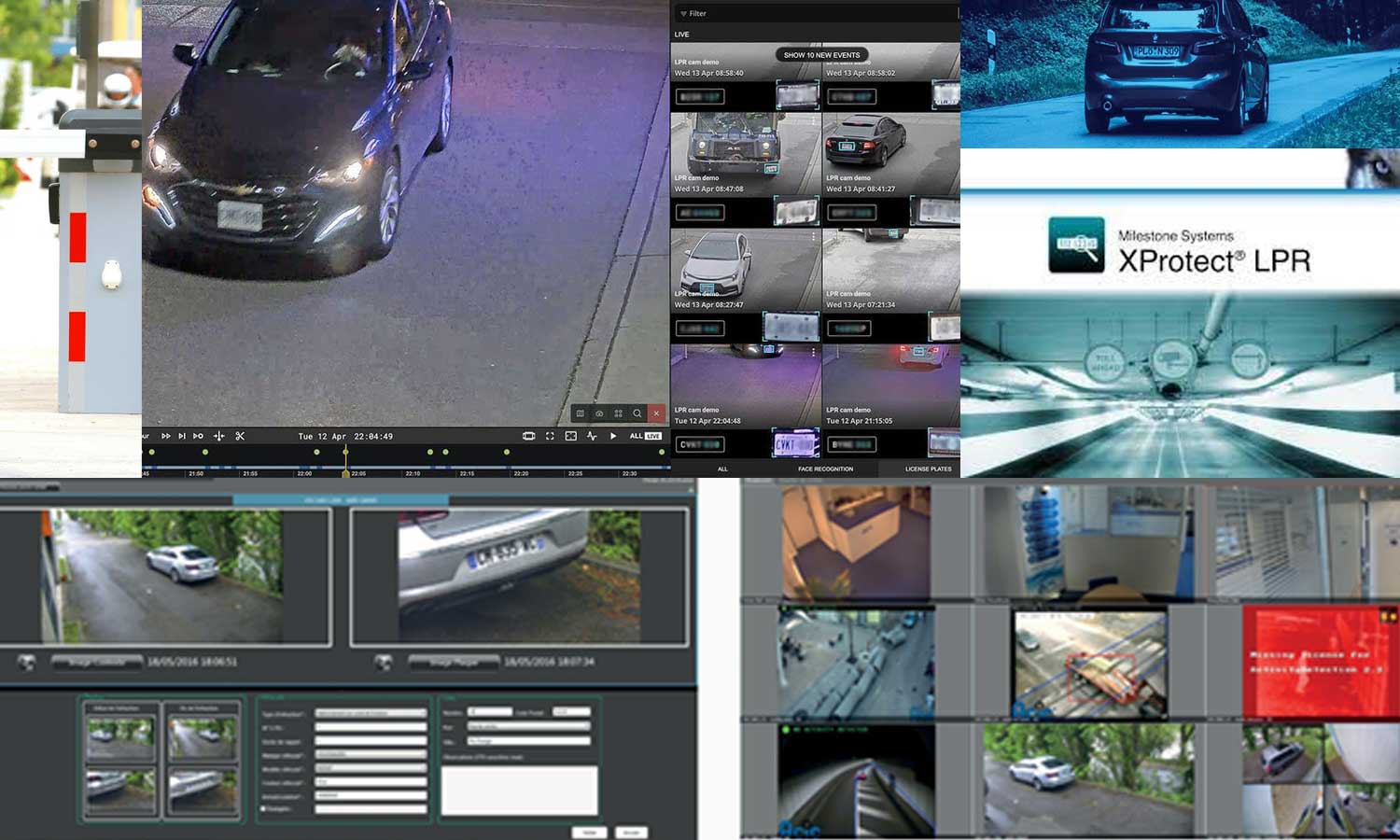Click the scissors clip-export icon
1400x840 pixels.
[240, 436]
